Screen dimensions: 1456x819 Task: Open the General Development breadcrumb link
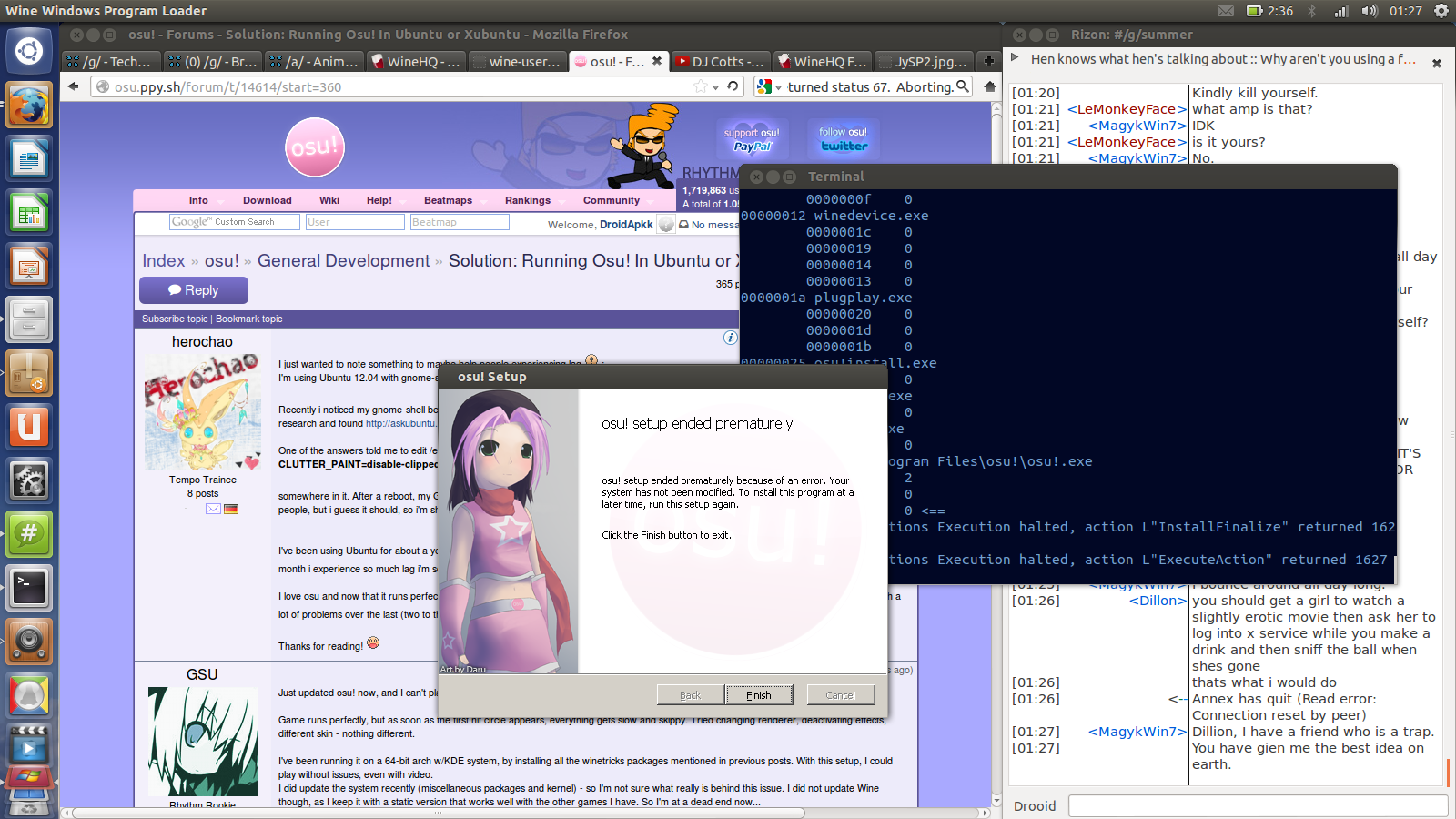coord(343,261)
